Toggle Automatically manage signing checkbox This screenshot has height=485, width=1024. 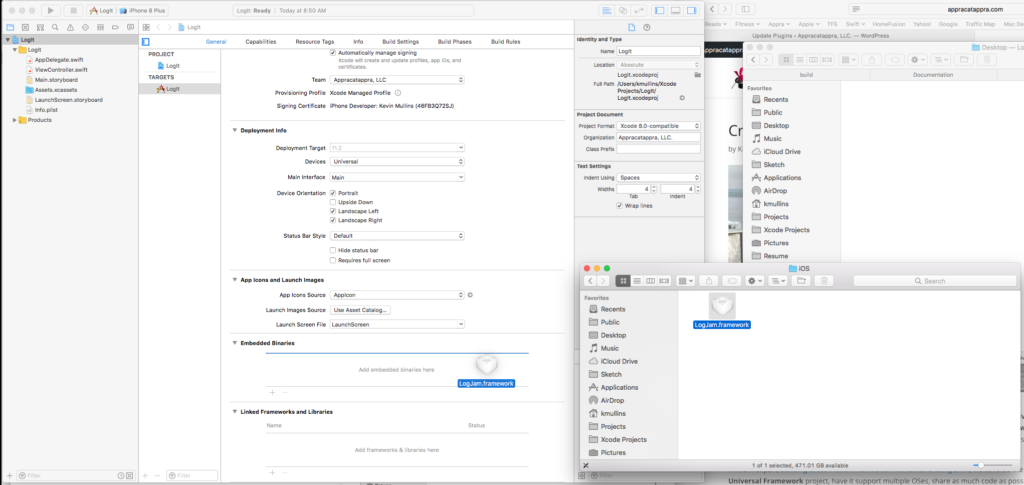click(333, 52)
